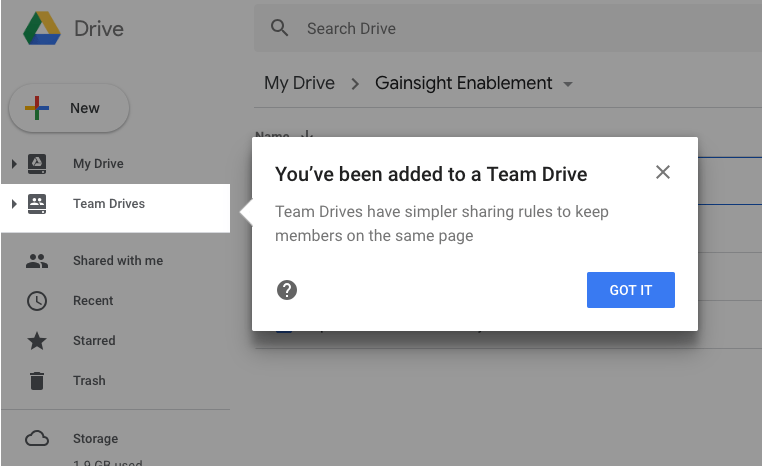The image size is (762, 467).
Task: Go to My Drive in the breadcrumb
Action: (299, 83)
